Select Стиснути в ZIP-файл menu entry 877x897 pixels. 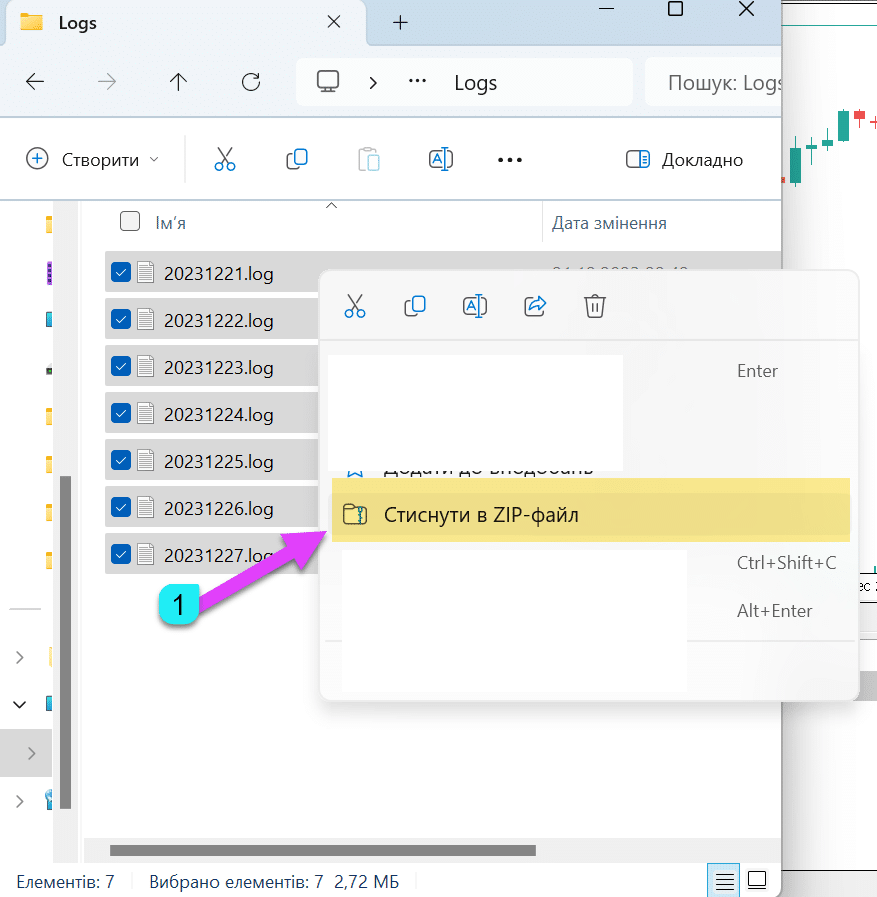pos(590,515)
